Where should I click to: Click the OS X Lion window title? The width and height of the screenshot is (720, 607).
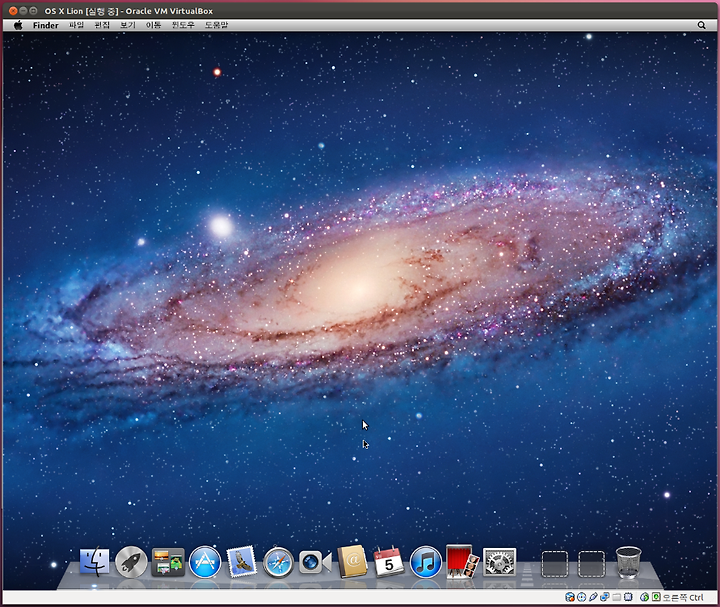(x=129, y=11)
